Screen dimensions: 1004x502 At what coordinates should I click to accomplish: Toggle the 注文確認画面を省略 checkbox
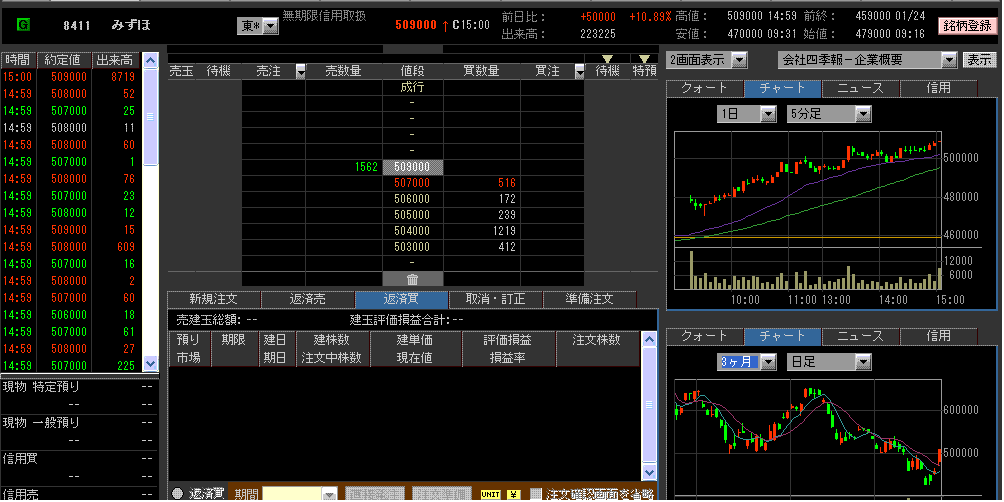[x=537, y=494]
